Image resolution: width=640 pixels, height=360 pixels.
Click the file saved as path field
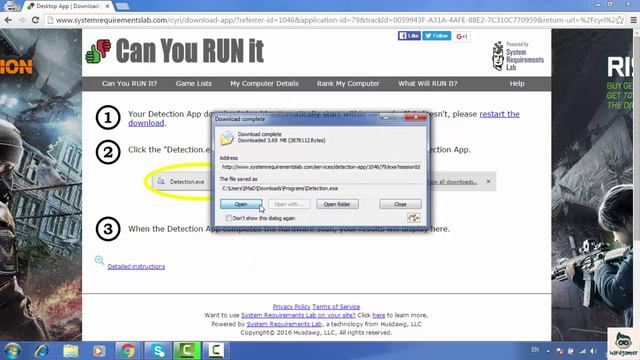(x=321, y=188)
